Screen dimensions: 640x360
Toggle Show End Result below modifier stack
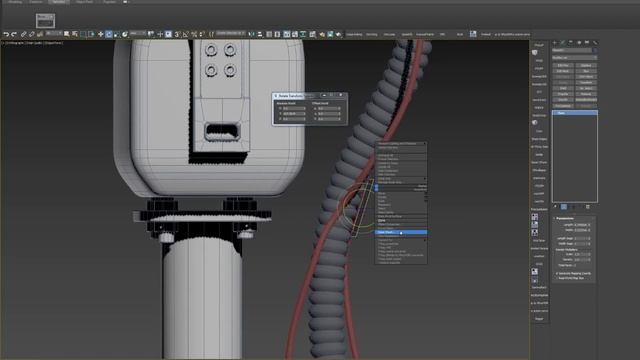click(564, 207)
